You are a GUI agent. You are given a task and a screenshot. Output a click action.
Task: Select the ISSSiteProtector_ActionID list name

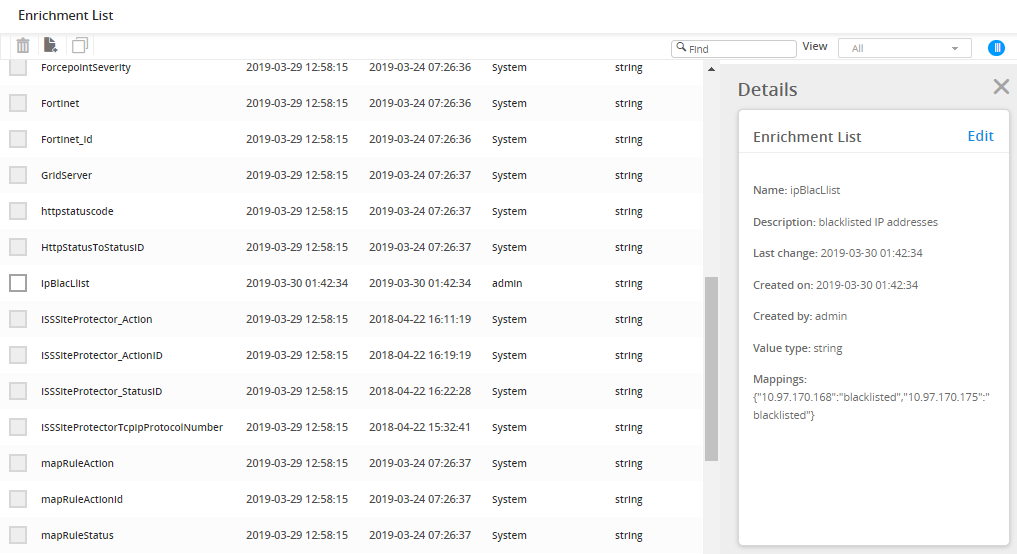coord(102,355)
